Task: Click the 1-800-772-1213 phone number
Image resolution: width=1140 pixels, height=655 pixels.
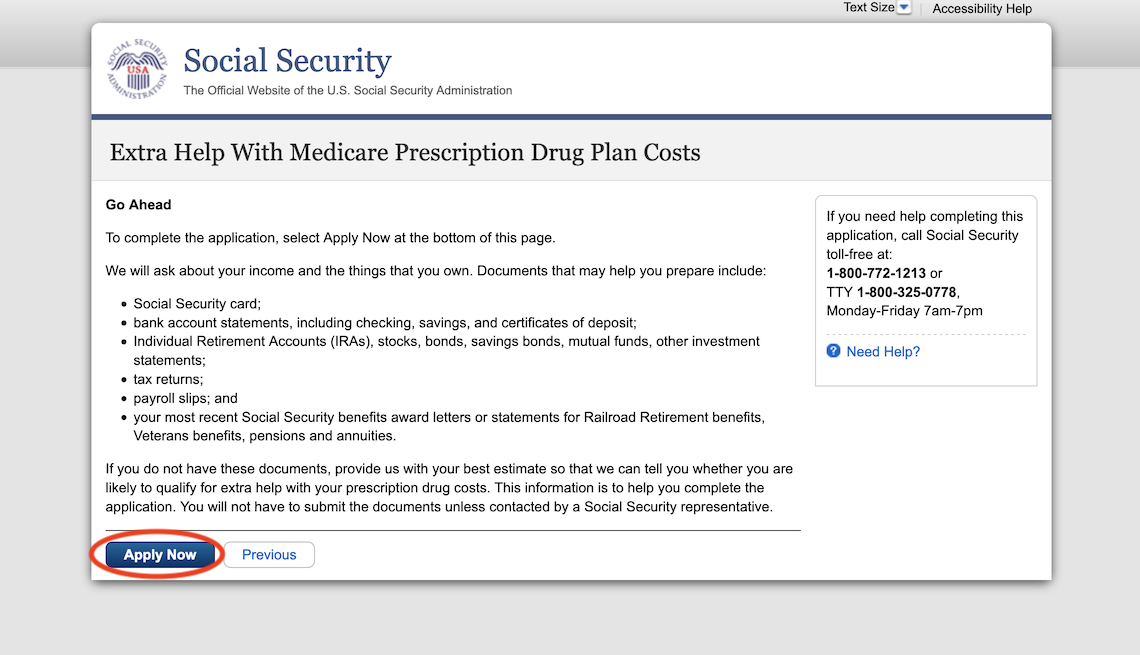Action: coord(876,272)
